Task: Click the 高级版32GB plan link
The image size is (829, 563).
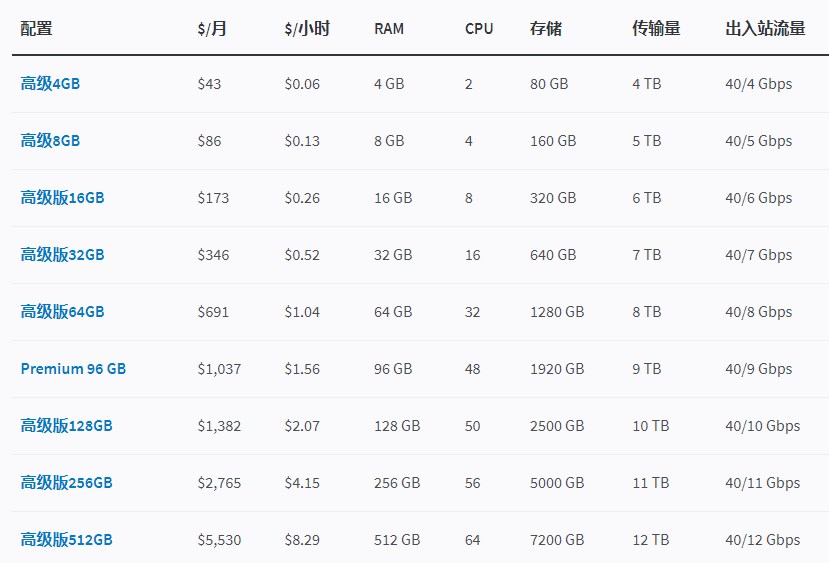Action: coord(62,255)
